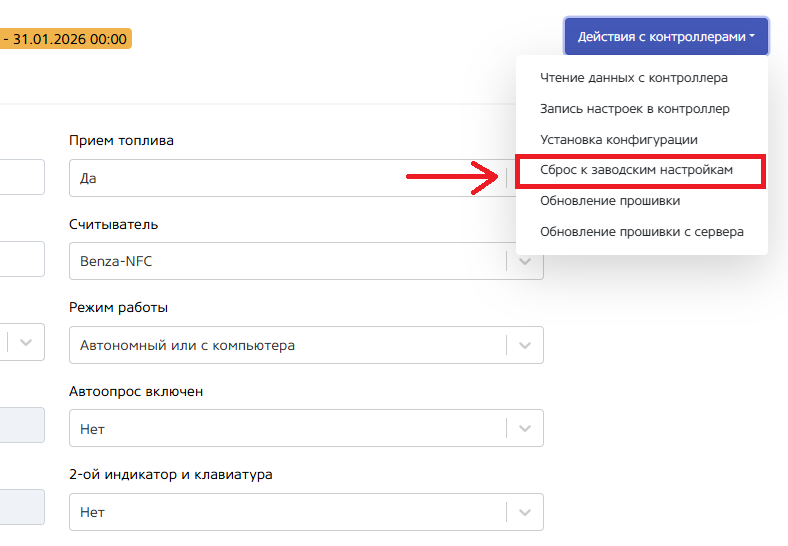Click the orange "31.01.2026 00:00" date badge
This screenshot has width=788, height=546.
click(x=66, y=39)
